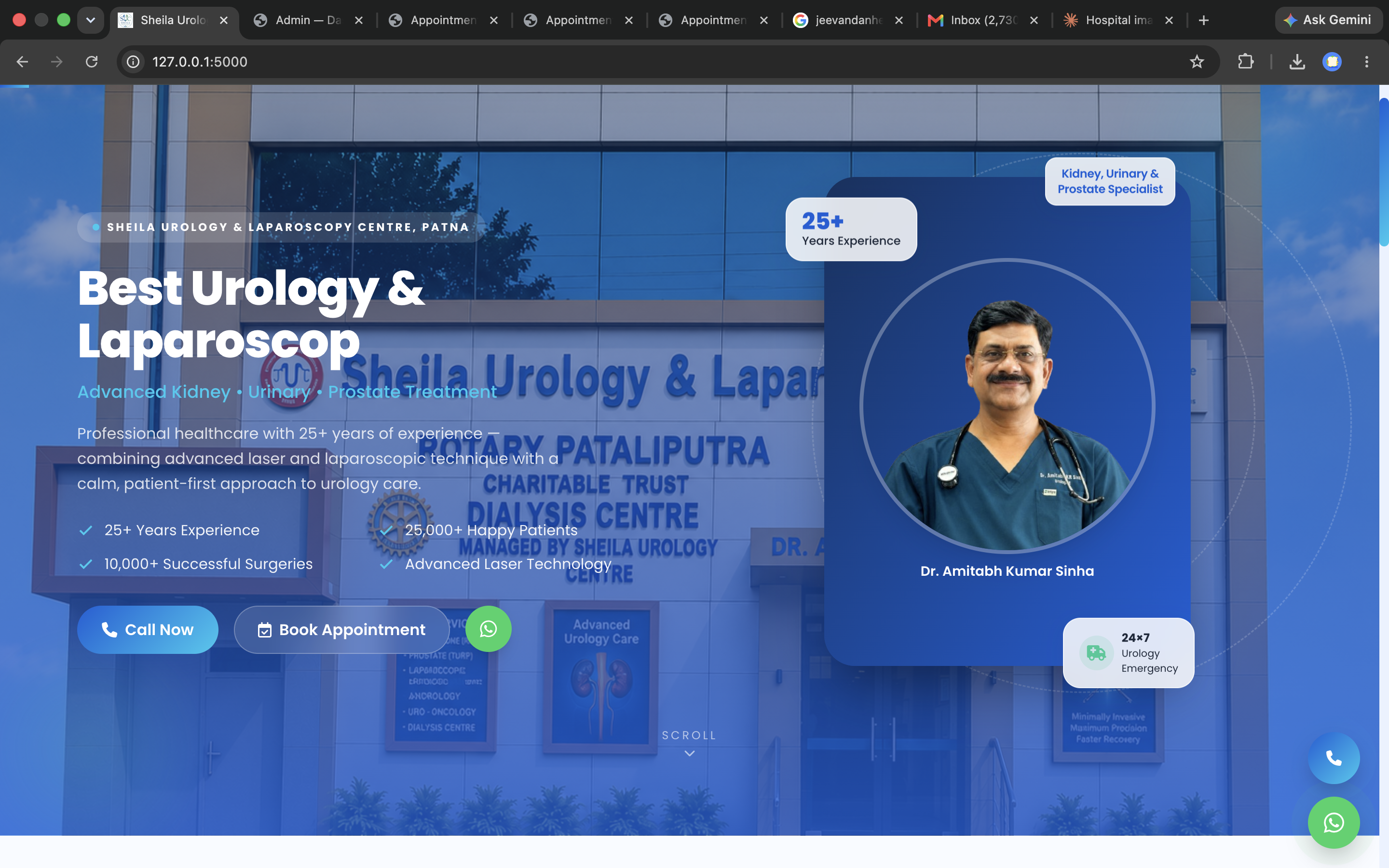Close the Gmail Inbox tab
The image size is (1389, 868).
pos(1034,20)
